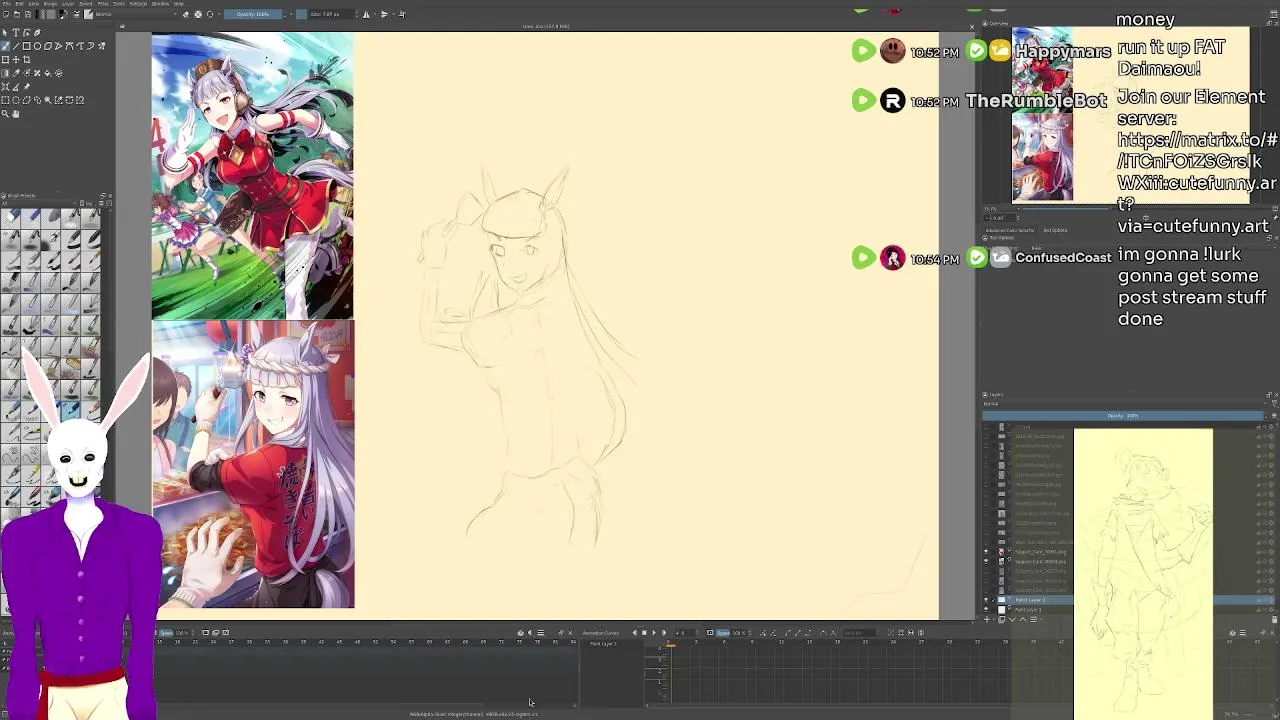The width and height of the screenshot is (1280, 720).
Task: Select the Freehand Brush tool
Action: click(x=5, y=46)
